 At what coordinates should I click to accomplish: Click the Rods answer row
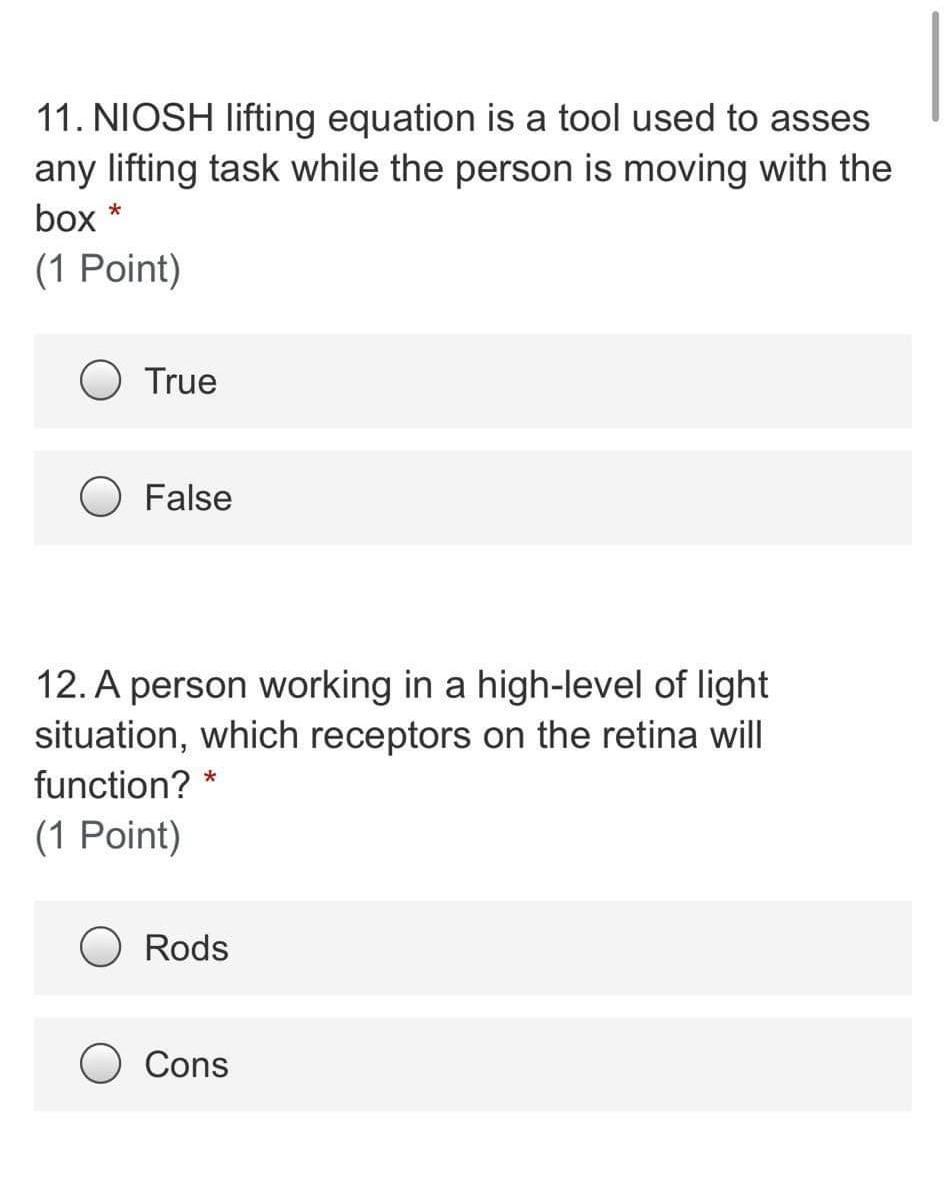tap(473, 947)
